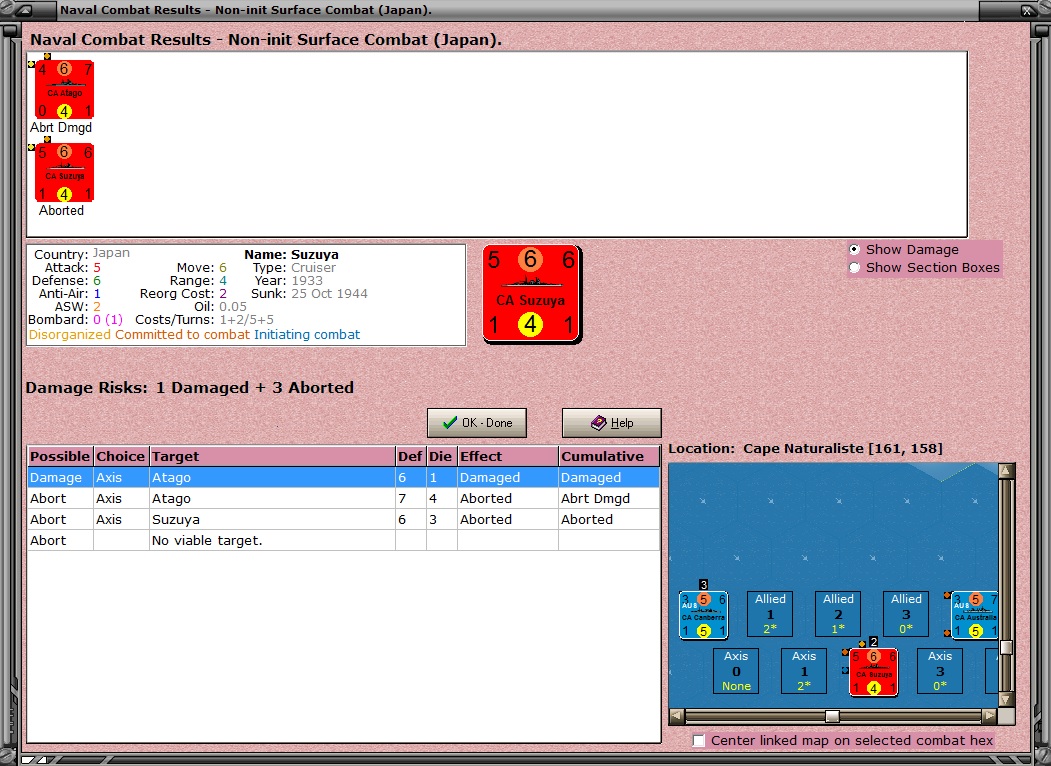Click the Possible column header
Screen dimensions: 1051x766
(x=60, y=456)
